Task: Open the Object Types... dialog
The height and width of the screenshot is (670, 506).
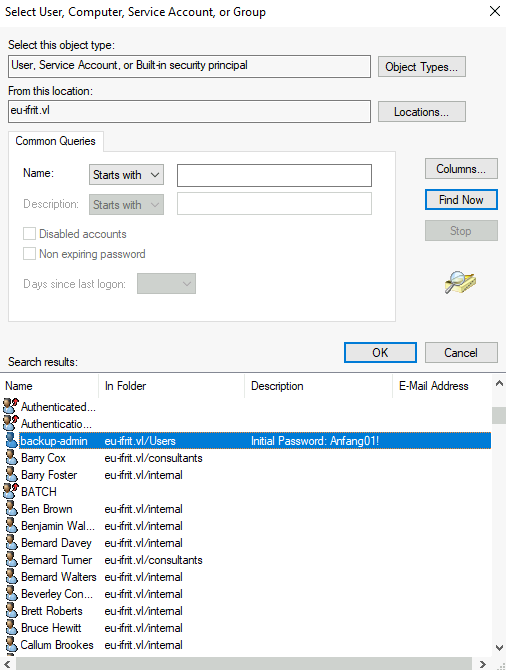Action: (422, 67)
